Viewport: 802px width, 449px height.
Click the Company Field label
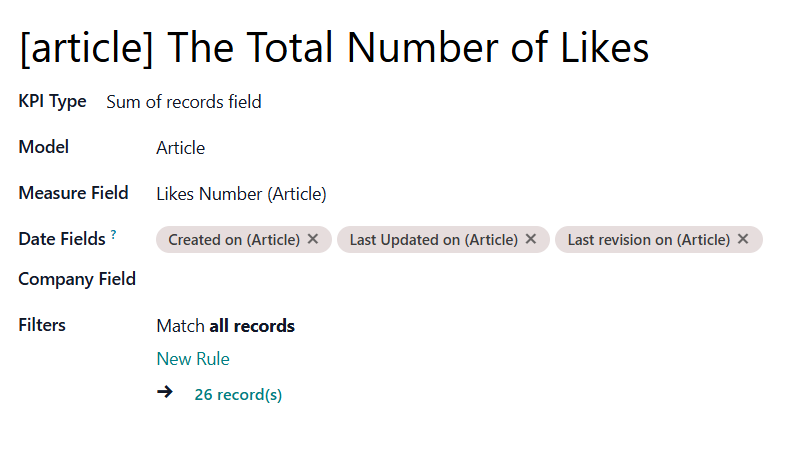point(77,279)
